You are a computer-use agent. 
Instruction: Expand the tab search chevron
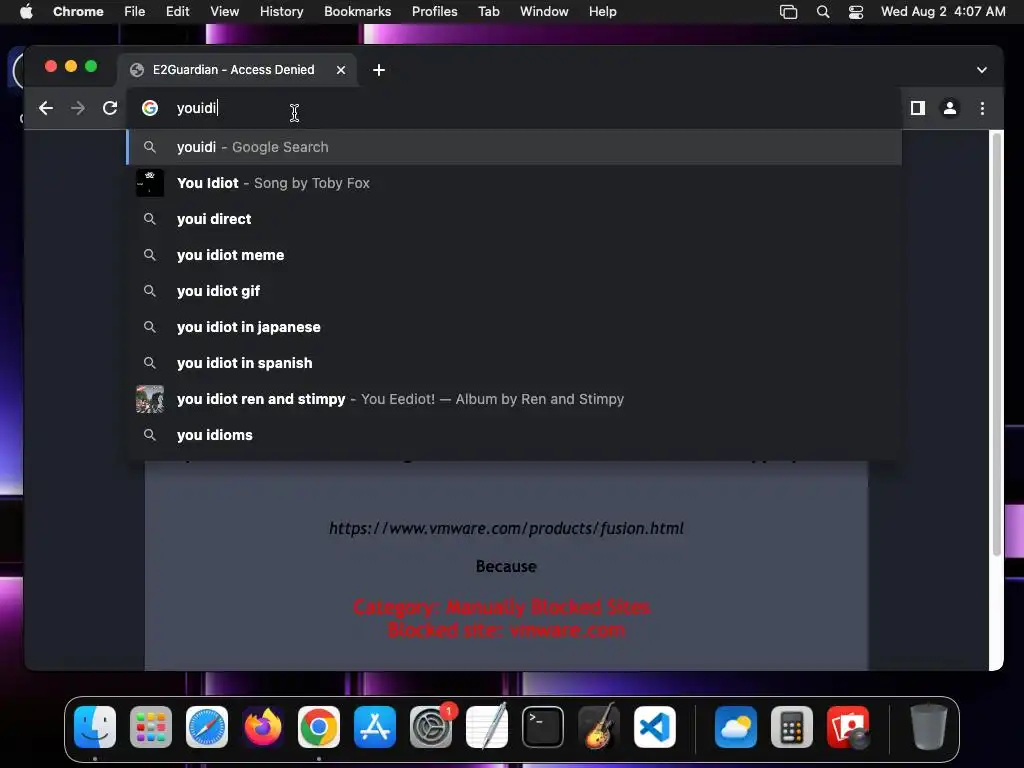pyautogui.click(x=982, y=70)
